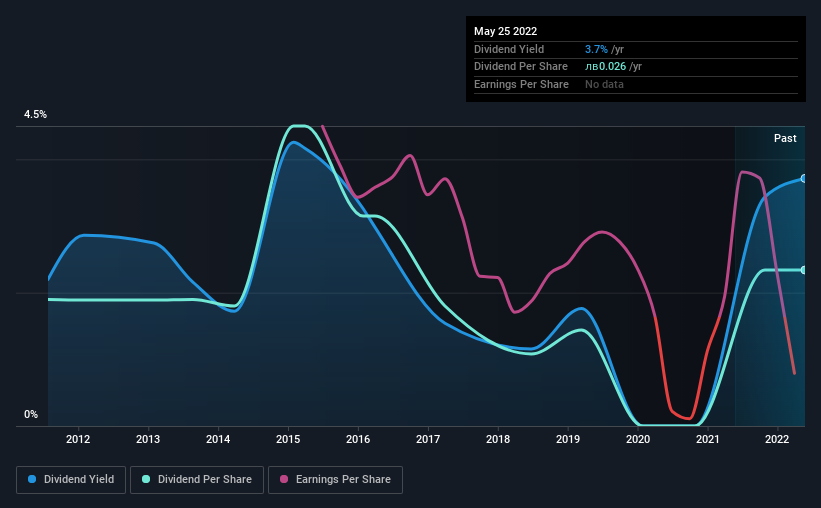The height and width of the screenshot is (508, 821).
Task: Click the No data earnings value
Action: tap(604, 84)
